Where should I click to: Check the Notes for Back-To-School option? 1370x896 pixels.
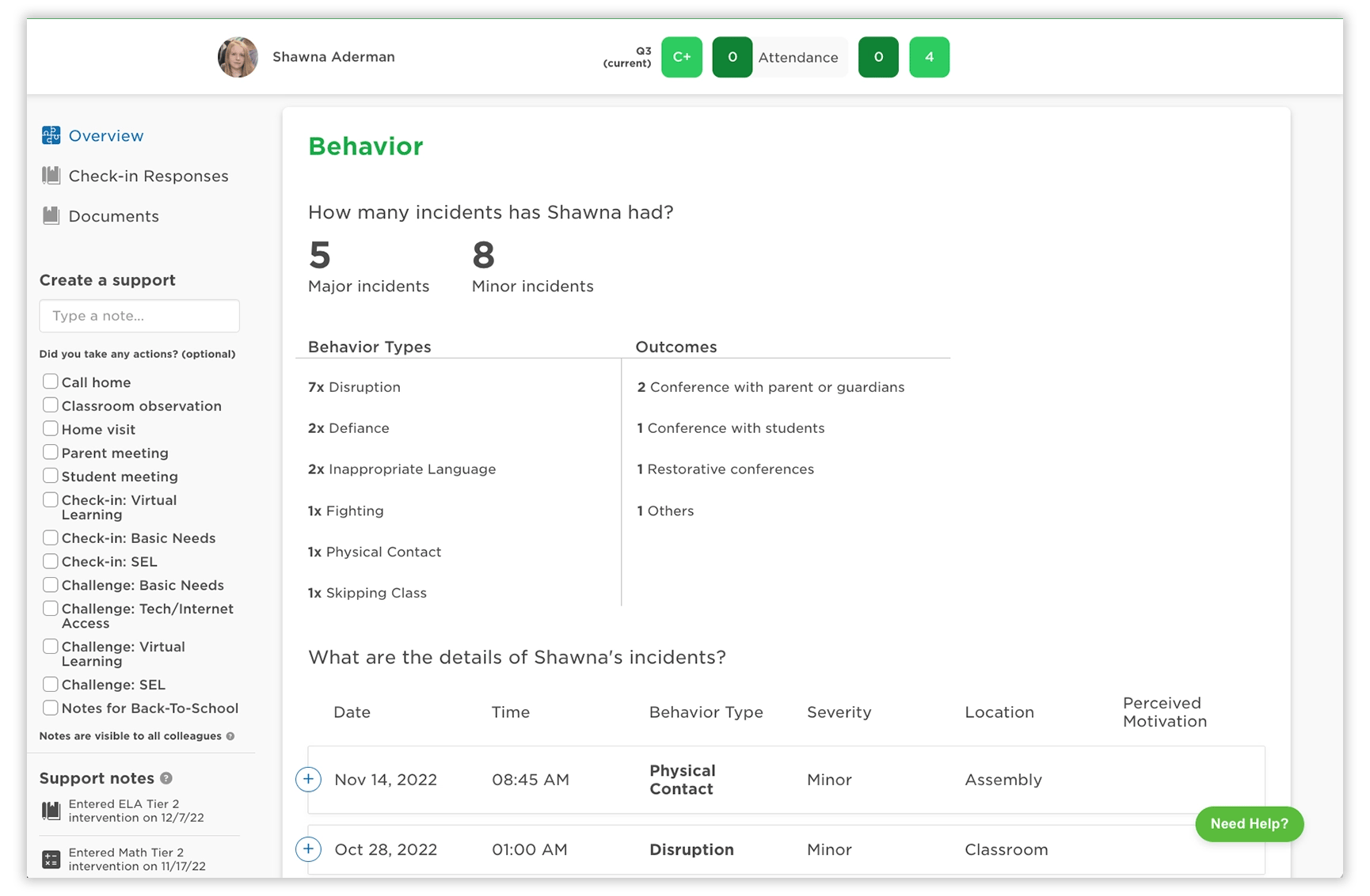(x=51, y=708)
